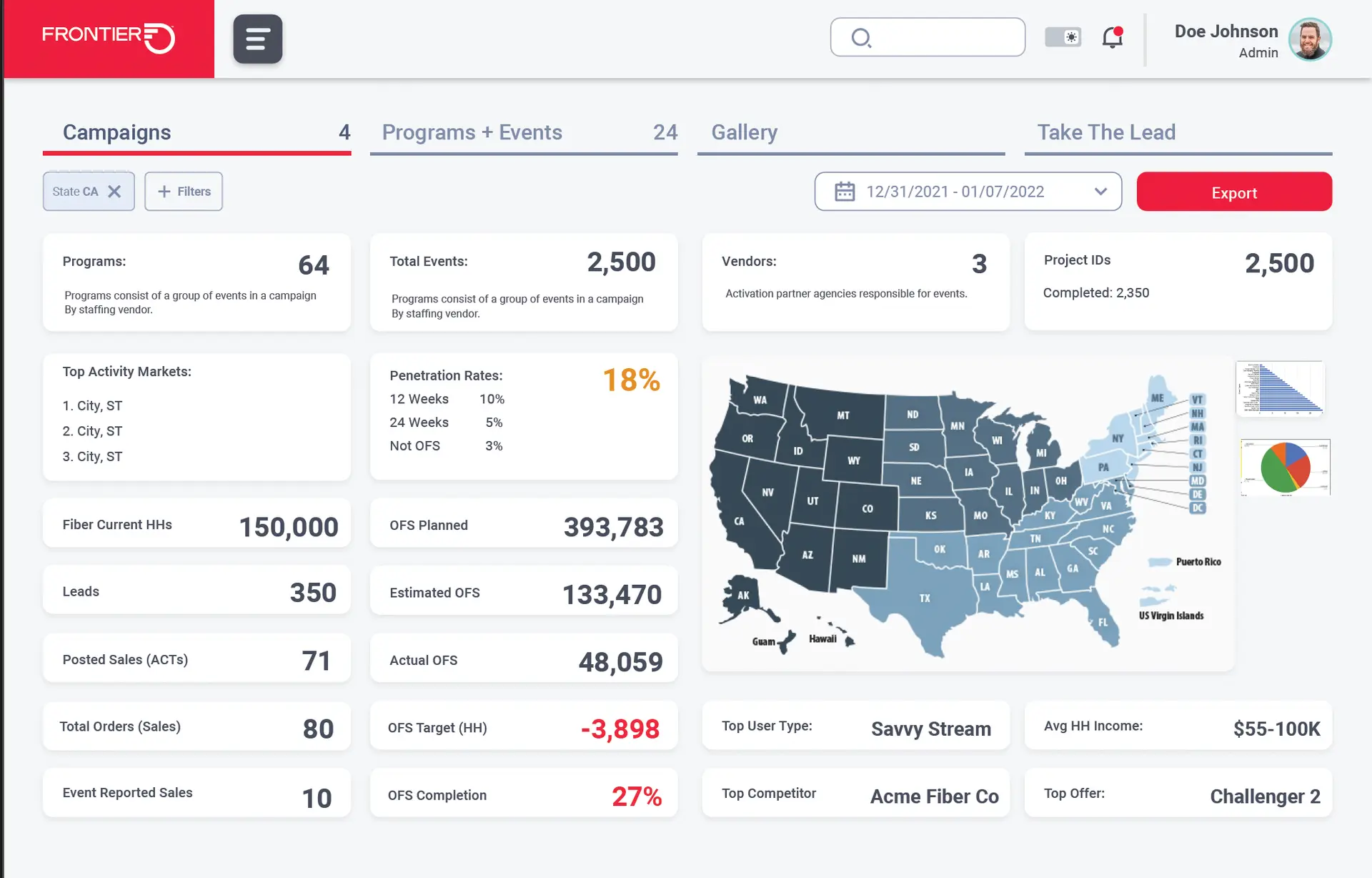The image size is (1372, 878).
Task: Click the search magnifier icon
Action: [861, 37]
